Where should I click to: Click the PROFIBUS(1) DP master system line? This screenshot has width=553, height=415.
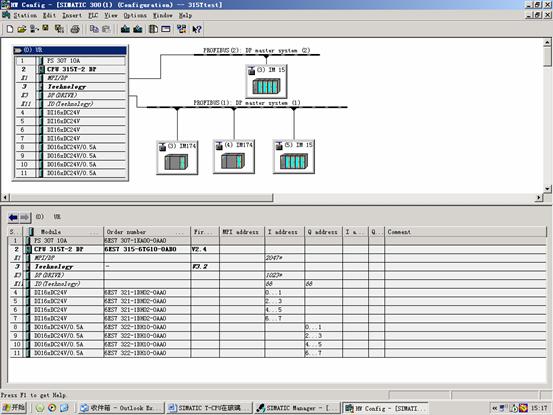tap(247, 107)
